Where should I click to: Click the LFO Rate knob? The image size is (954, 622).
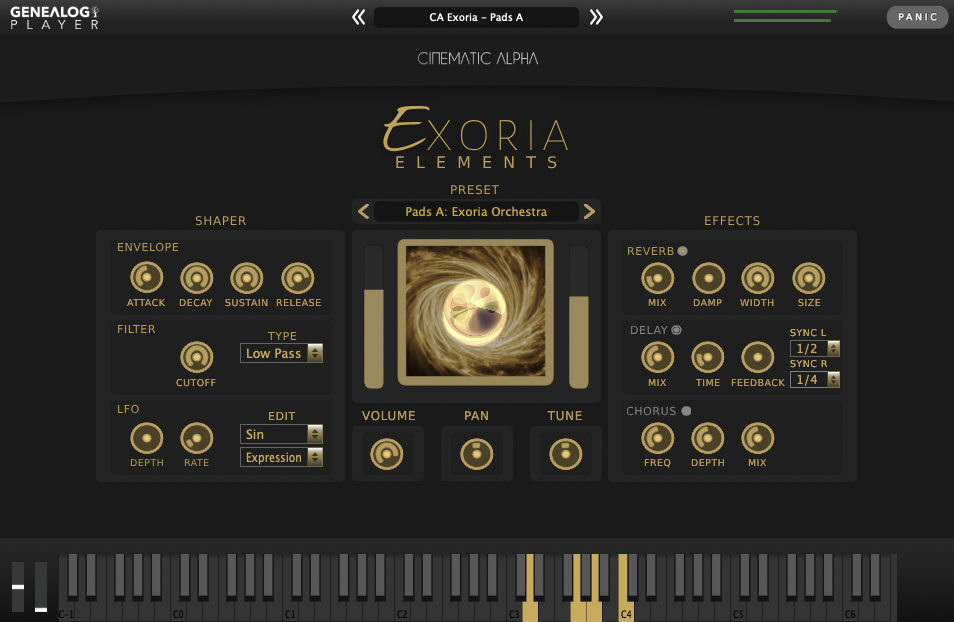(x=197, y=438)
